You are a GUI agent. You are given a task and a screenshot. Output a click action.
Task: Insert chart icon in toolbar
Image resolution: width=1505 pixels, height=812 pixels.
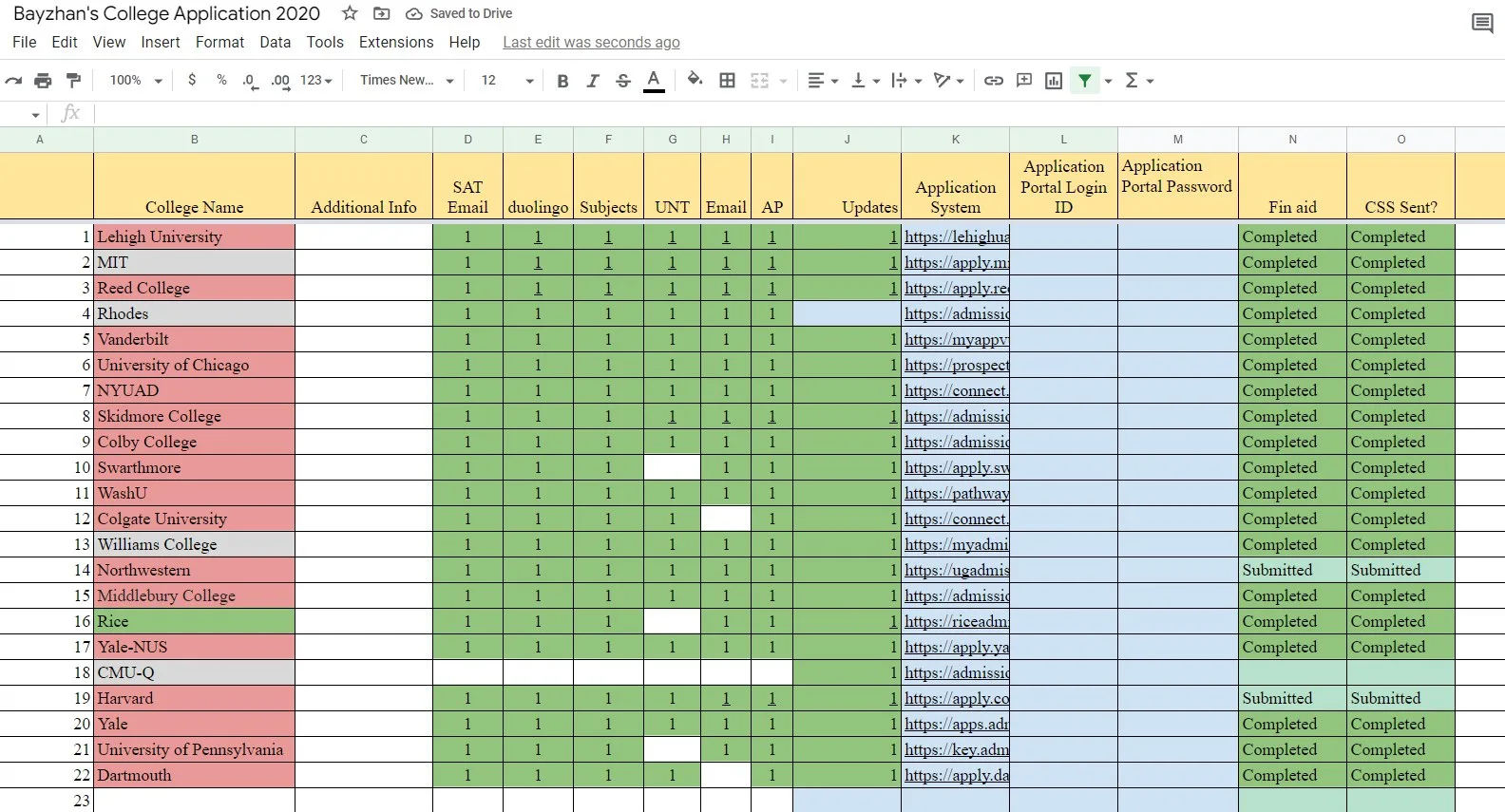point(1054,81)
